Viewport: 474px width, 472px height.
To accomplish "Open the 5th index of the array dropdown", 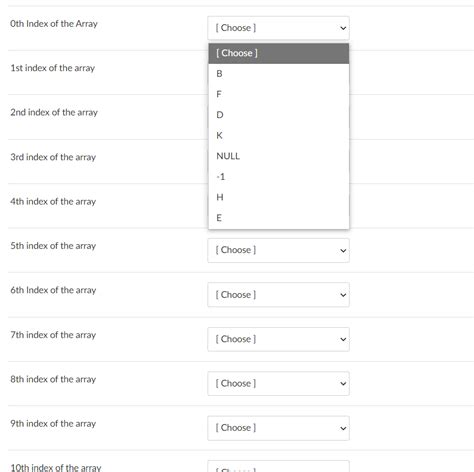I will (278, 250).
